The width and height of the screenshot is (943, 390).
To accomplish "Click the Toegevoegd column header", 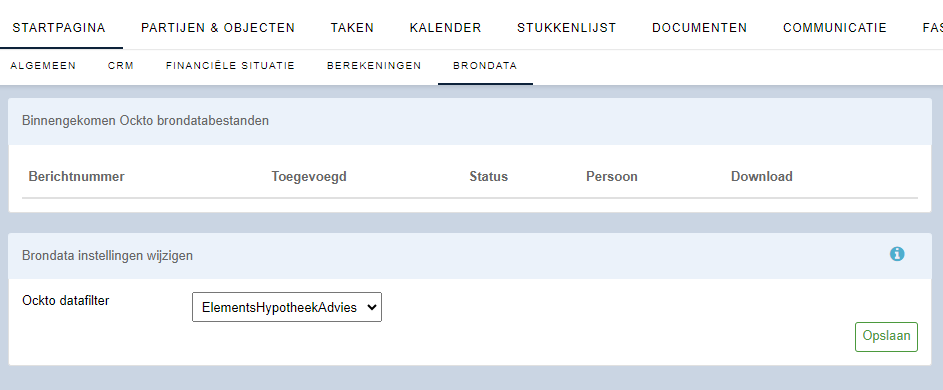I will 309,176.
